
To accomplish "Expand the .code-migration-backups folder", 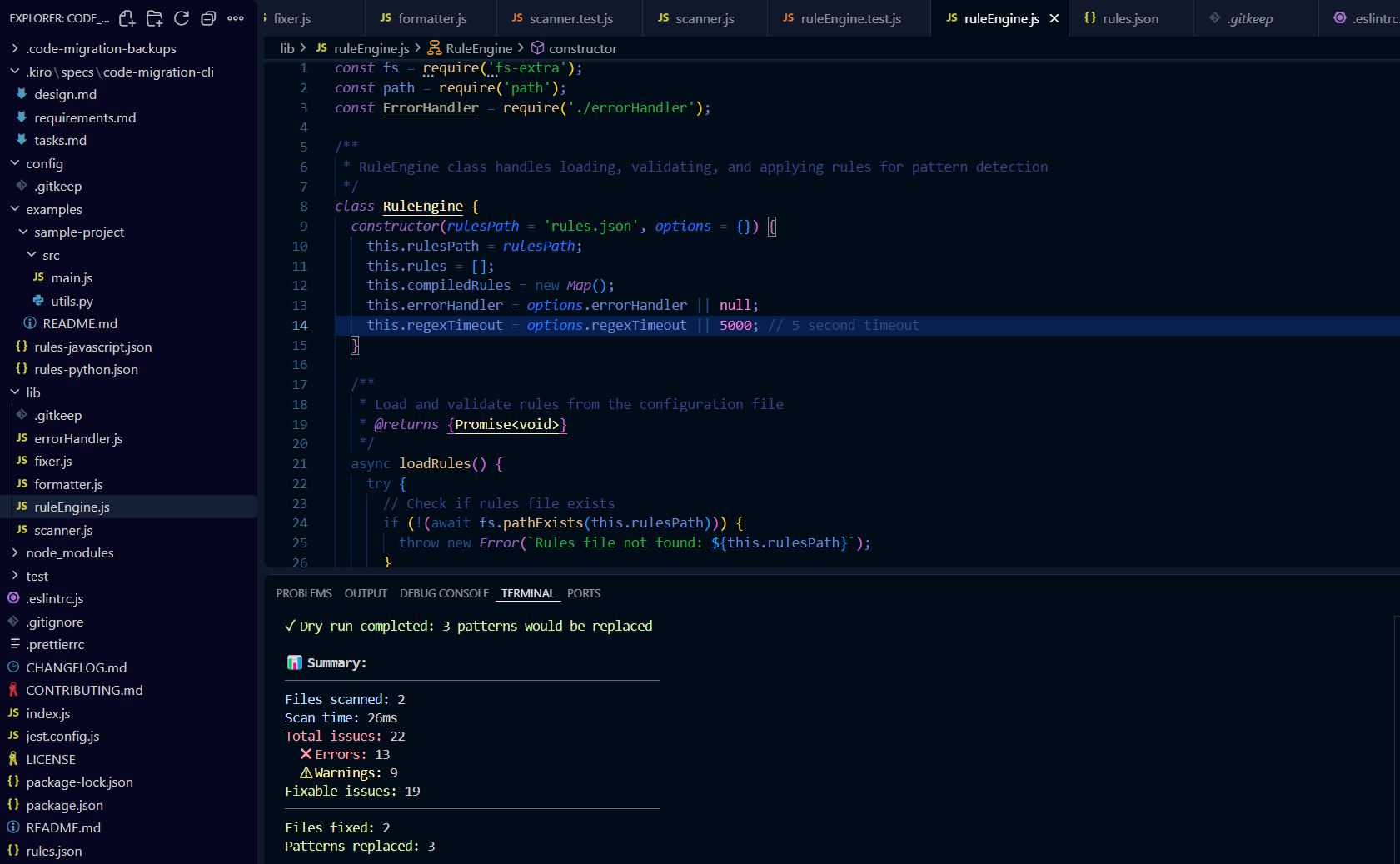I will (100, 49).
